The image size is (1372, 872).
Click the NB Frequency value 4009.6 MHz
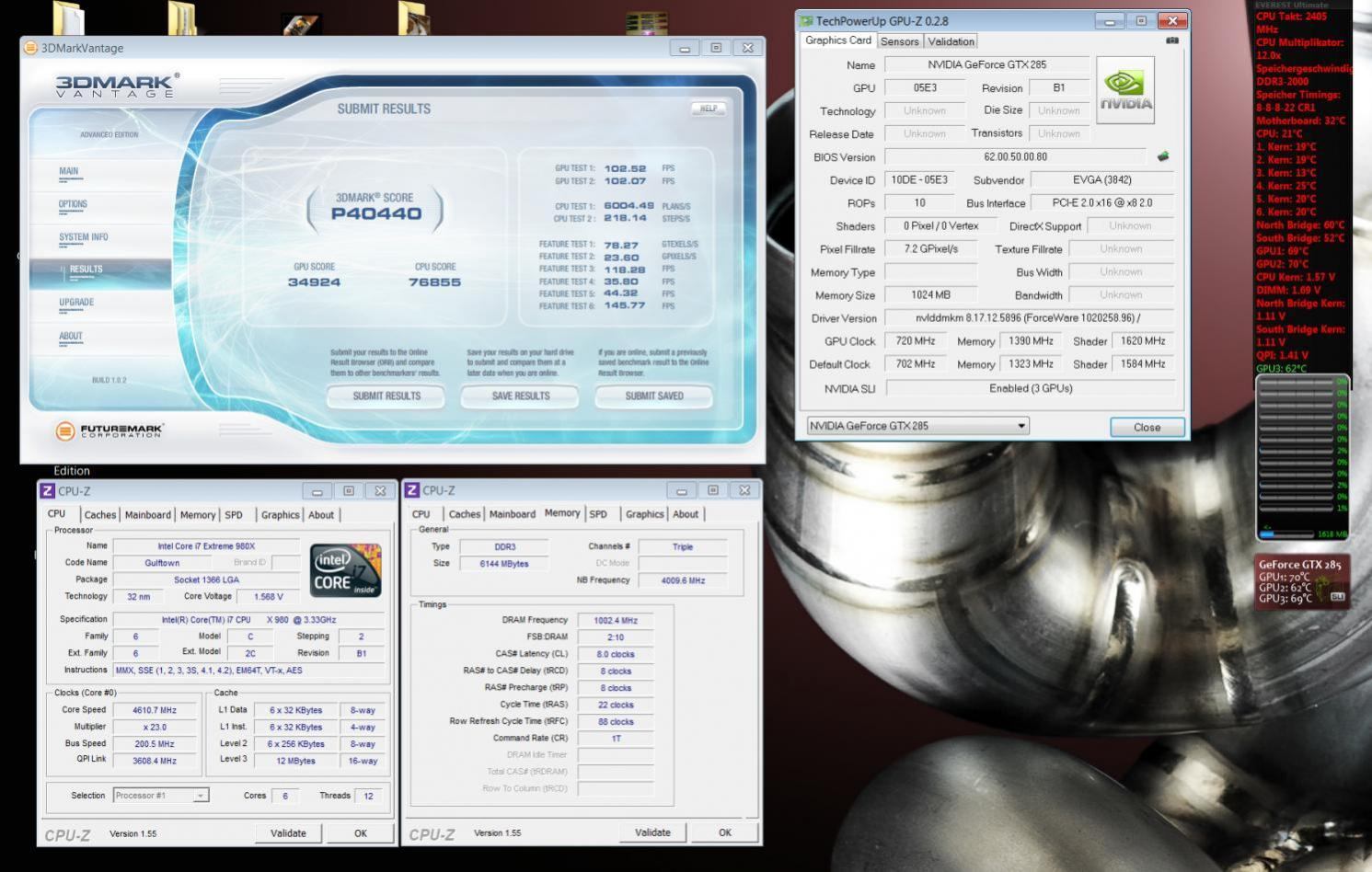point(683,580)
